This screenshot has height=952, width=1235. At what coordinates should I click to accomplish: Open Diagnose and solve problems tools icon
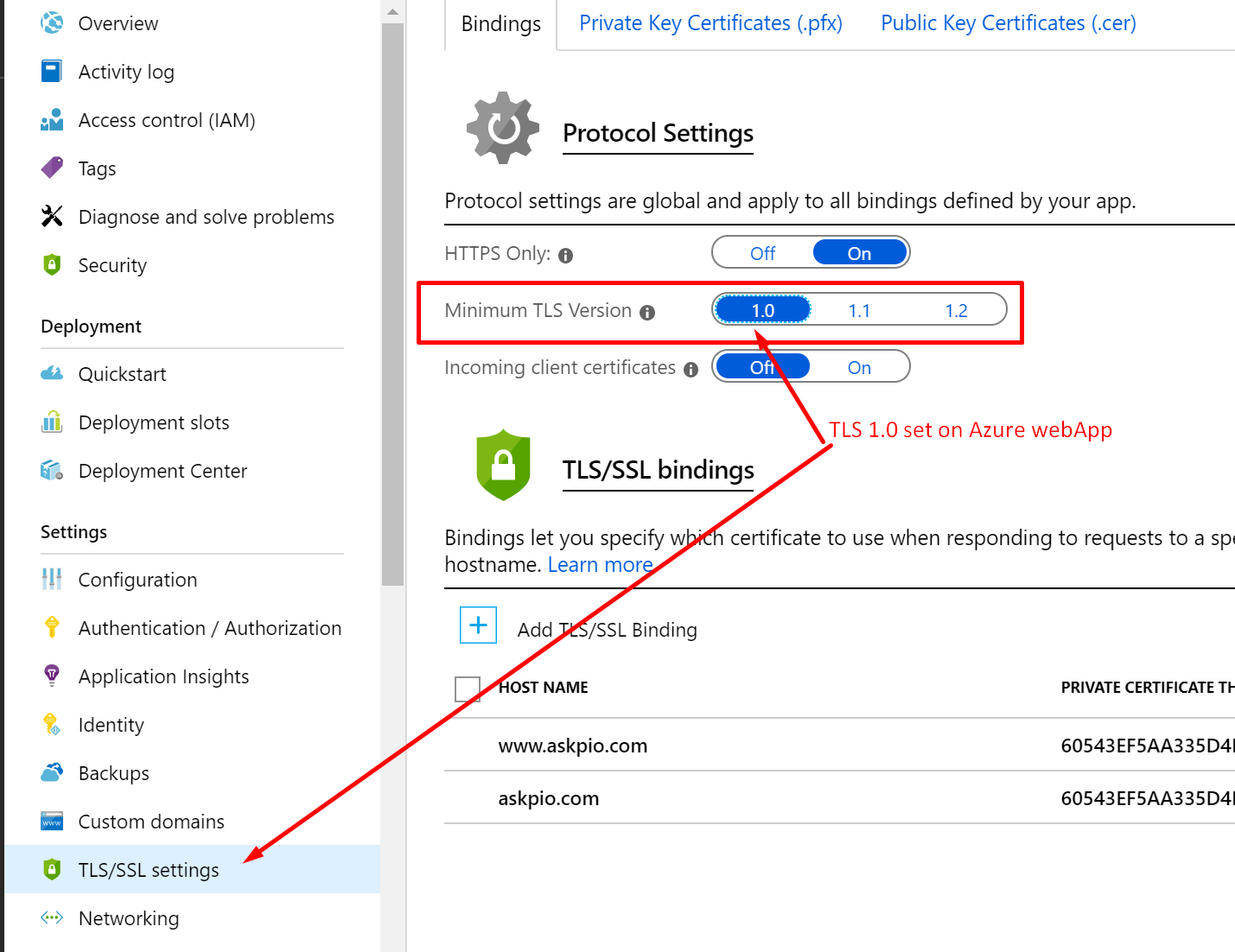(52, 216)
